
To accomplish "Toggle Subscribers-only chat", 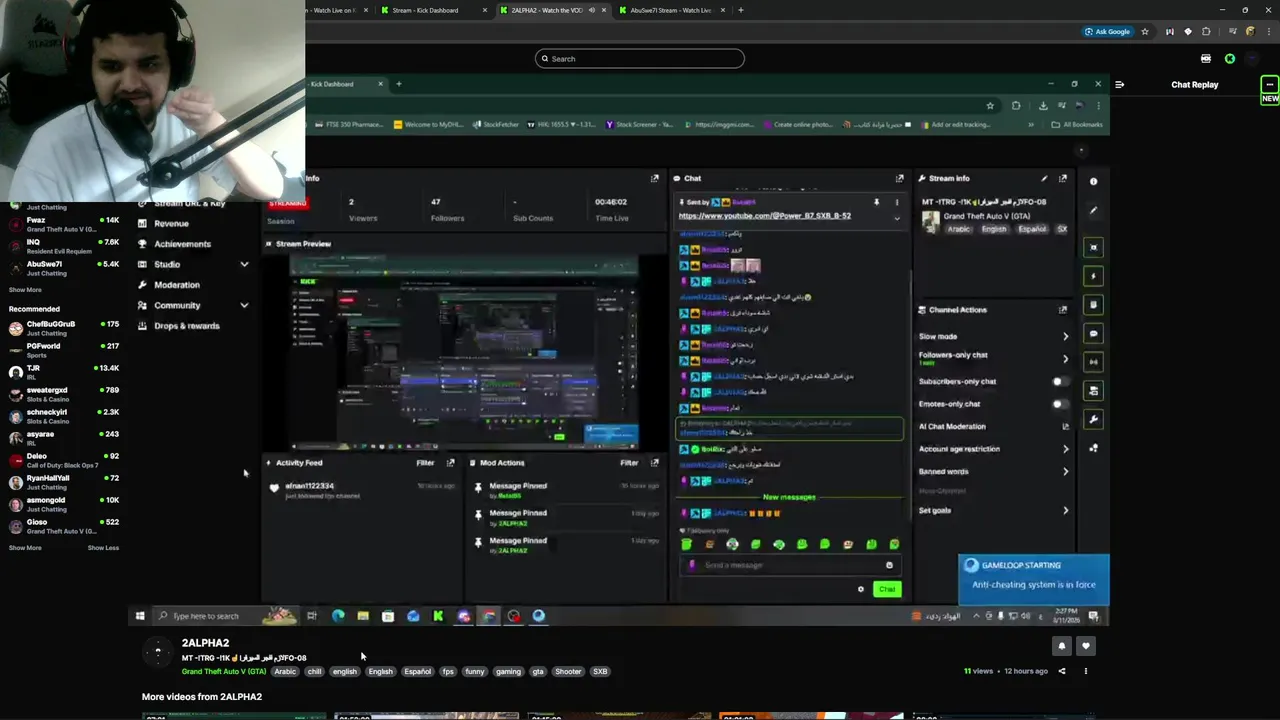I will point(1059,381).
